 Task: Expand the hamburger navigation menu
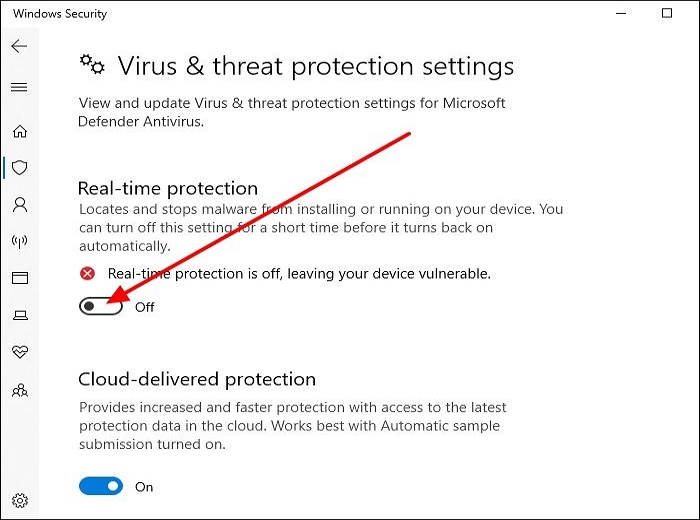pyautogui.click(x=19, y=87)
